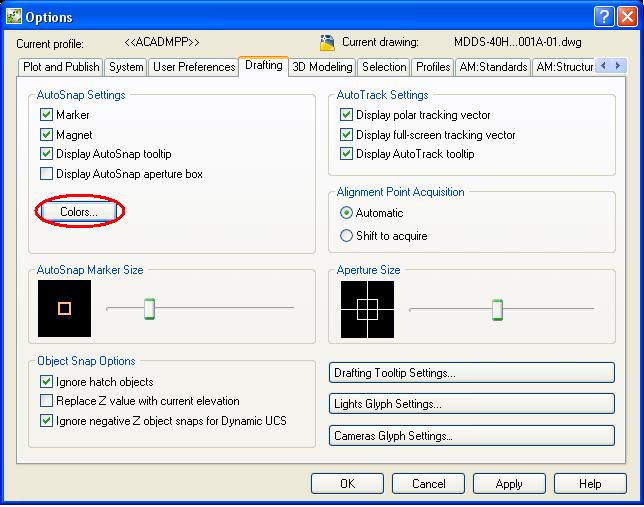
Task: Enable Display AutoSnap aperture box
Action: click(x=46, y=173)
